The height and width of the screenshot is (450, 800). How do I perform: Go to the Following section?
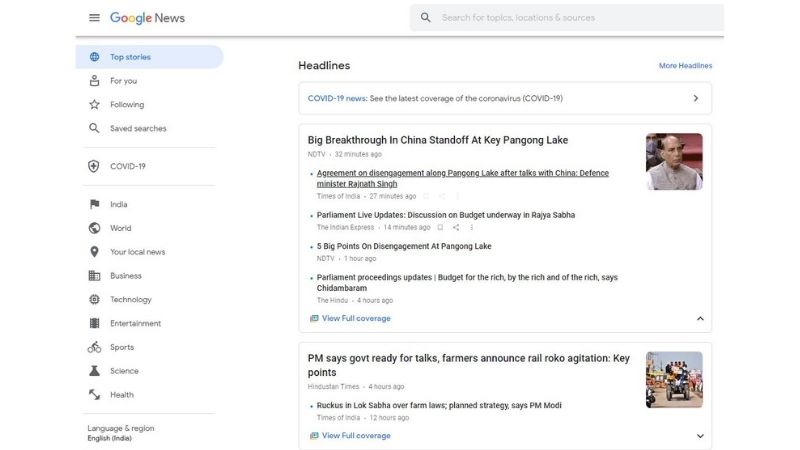127,105
